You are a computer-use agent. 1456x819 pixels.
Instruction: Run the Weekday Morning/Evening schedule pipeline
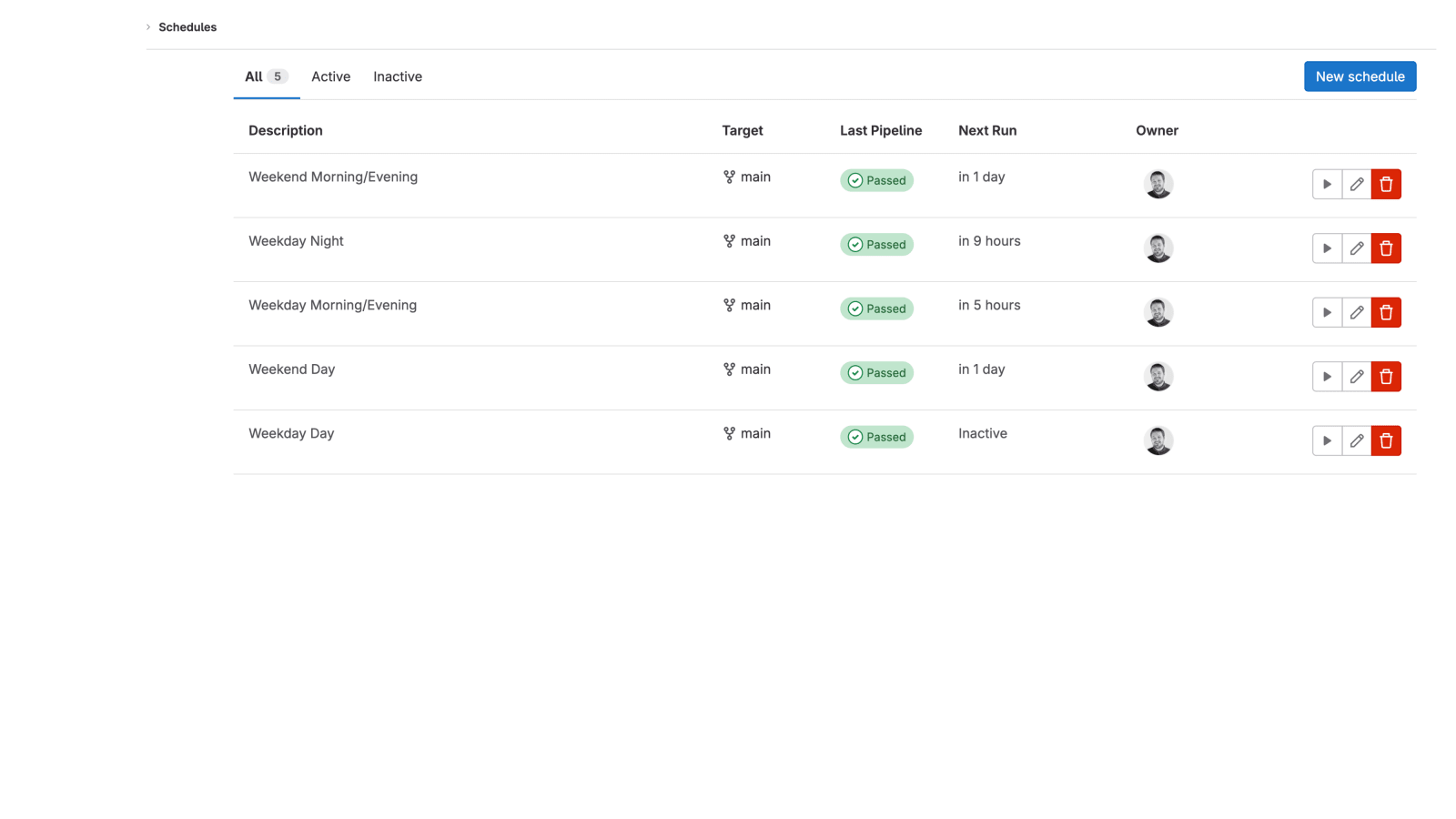click(x=1327, y=312)
